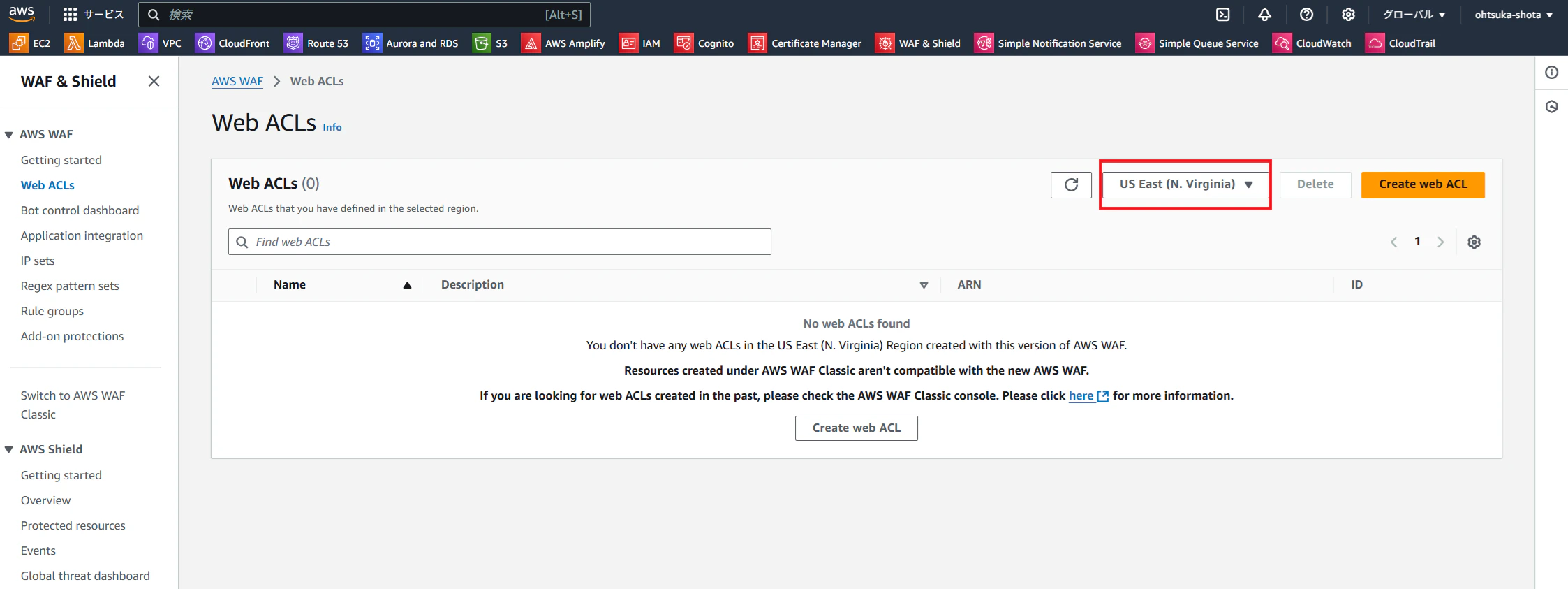Open Application integration page

(x=82, y=235)
